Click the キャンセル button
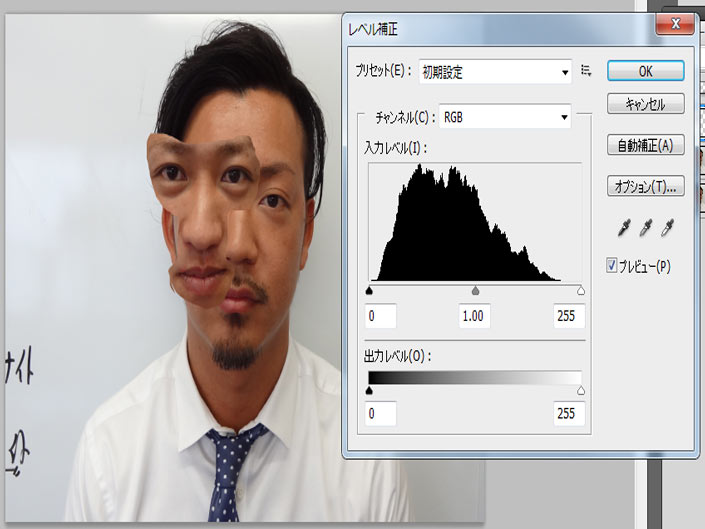The width and height of the screenshot is (705, 529). [646, 104]
